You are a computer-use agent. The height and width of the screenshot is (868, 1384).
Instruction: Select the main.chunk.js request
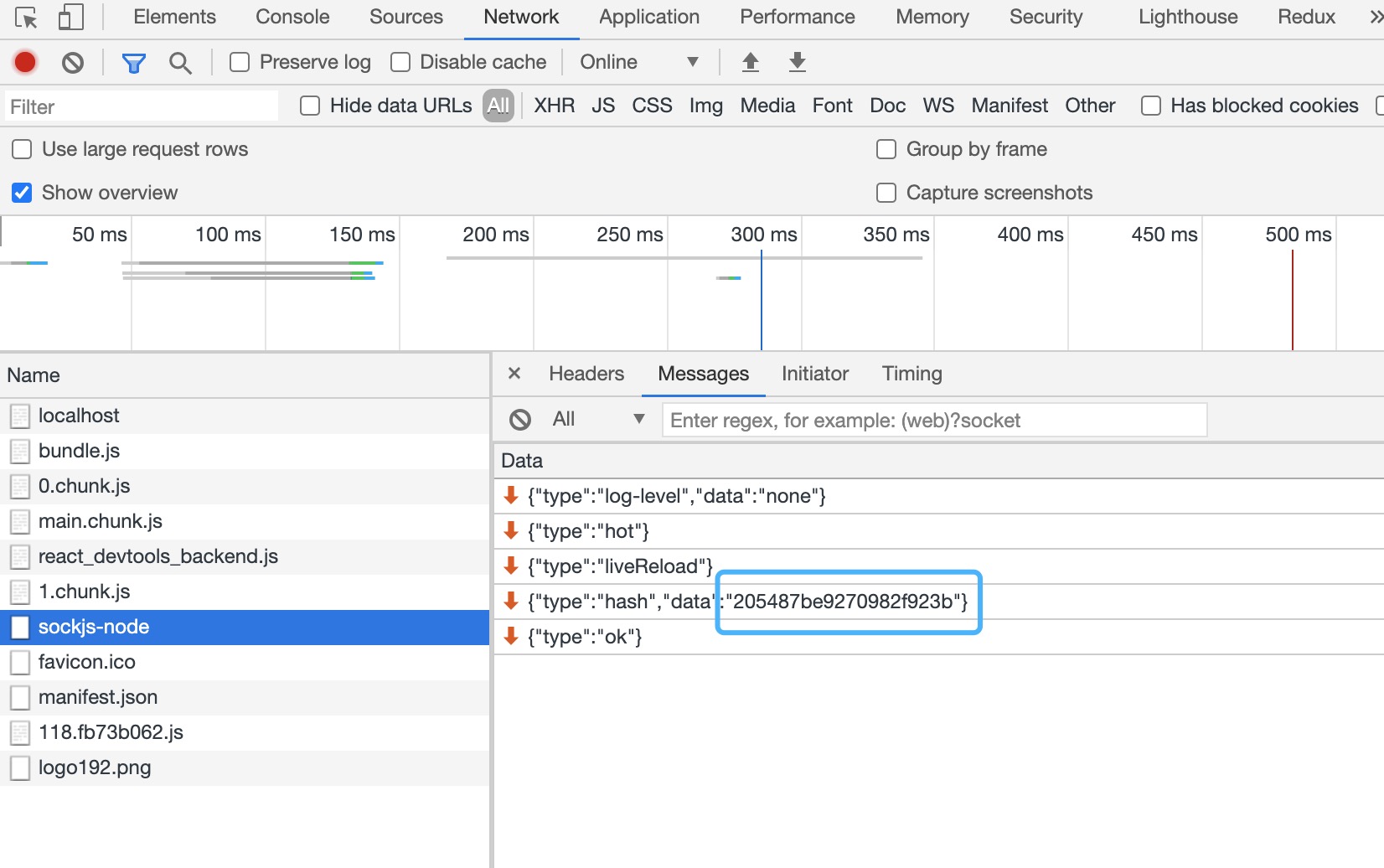(245, 521)
